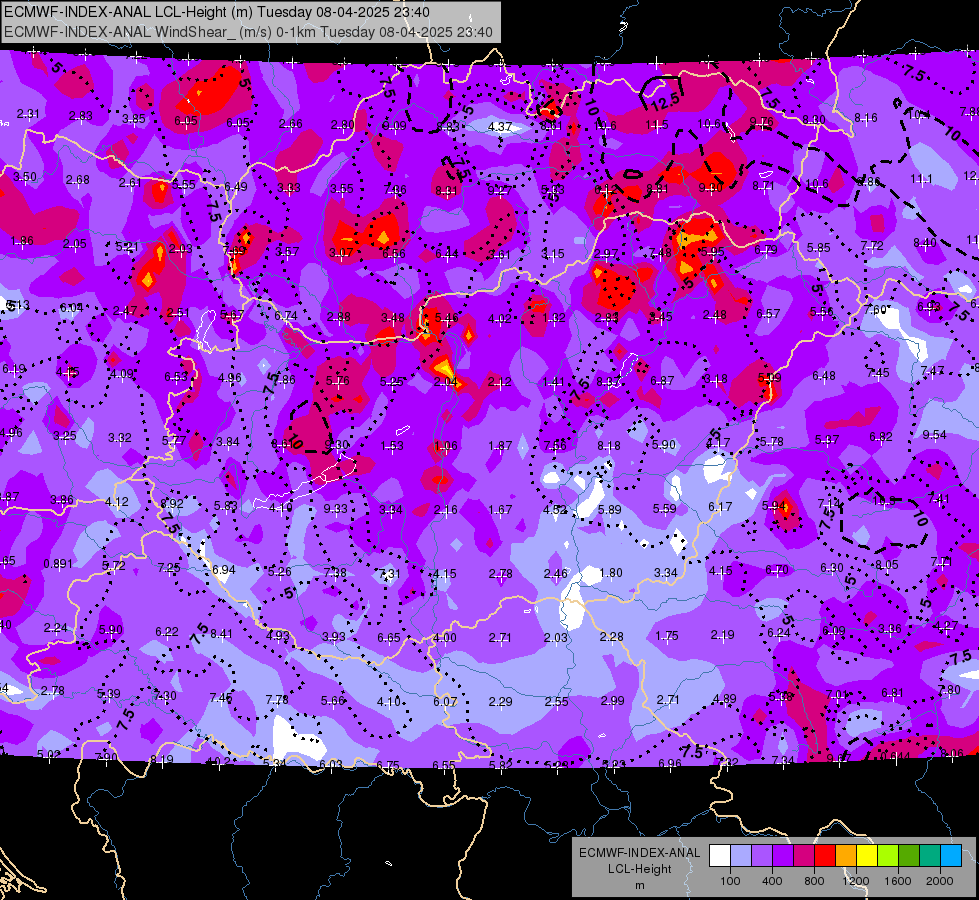Click the 12.5 contour label
This screenshot has height=900, width=979.
click(664, 101)
